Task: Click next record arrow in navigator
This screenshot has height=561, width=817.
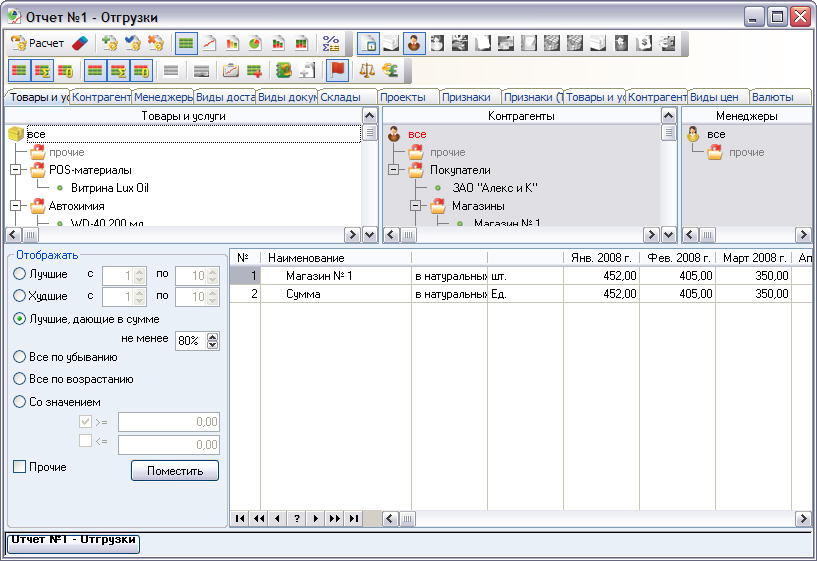Action: tap(315, 518)
